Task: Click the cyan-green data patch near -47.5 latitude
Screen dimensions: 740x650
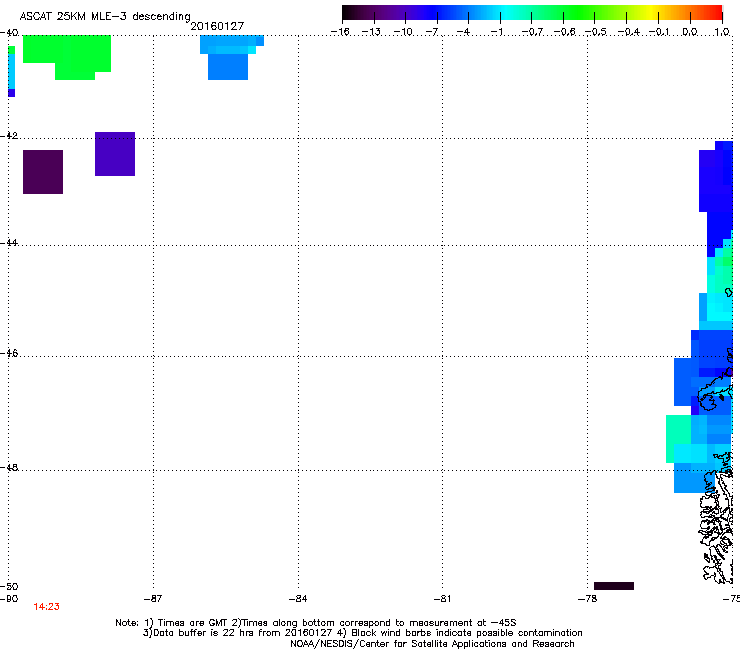Action: [678, 439]
